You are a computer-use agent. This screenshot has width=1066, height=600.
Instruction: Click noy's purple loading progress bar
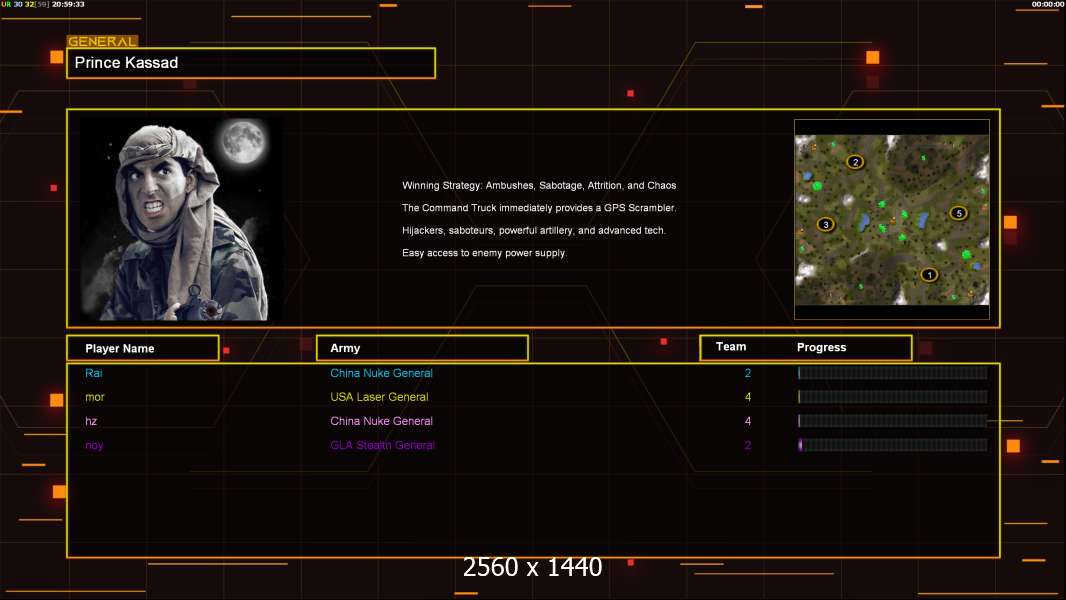(x=892, y=445)
